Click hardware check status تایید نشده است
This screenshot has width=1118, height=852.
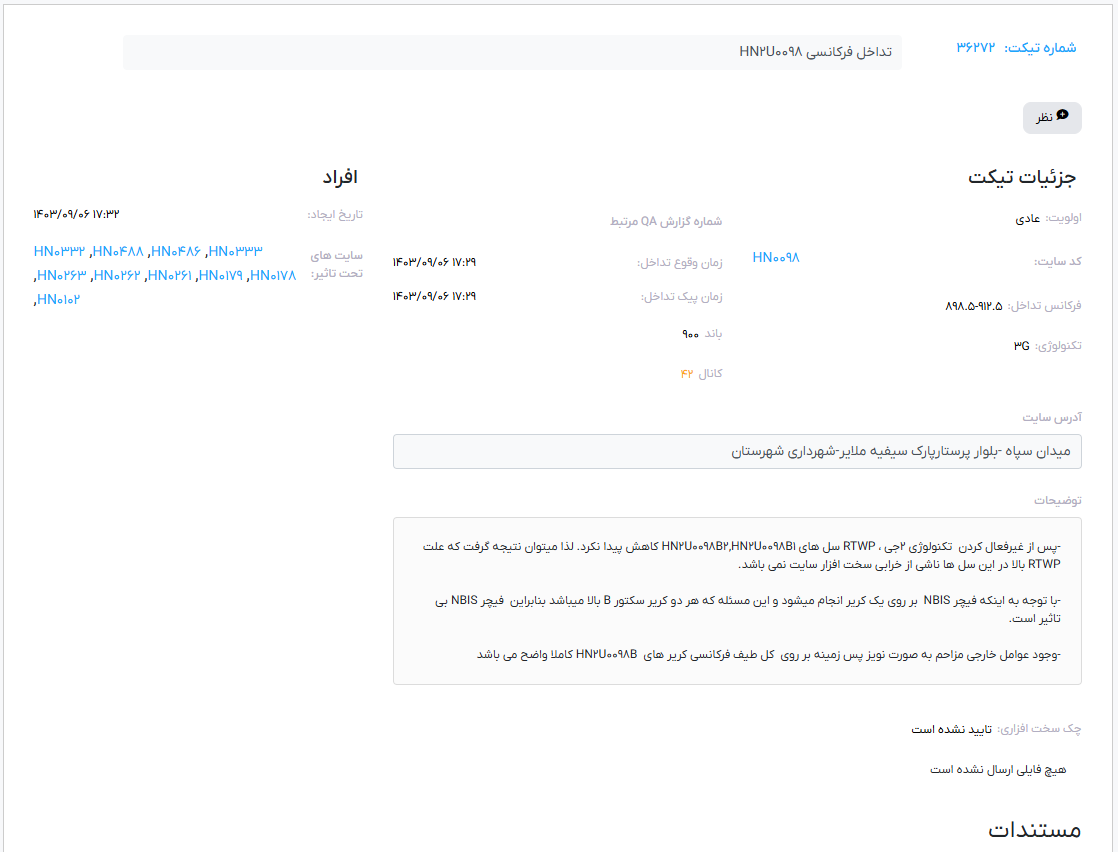951,729
